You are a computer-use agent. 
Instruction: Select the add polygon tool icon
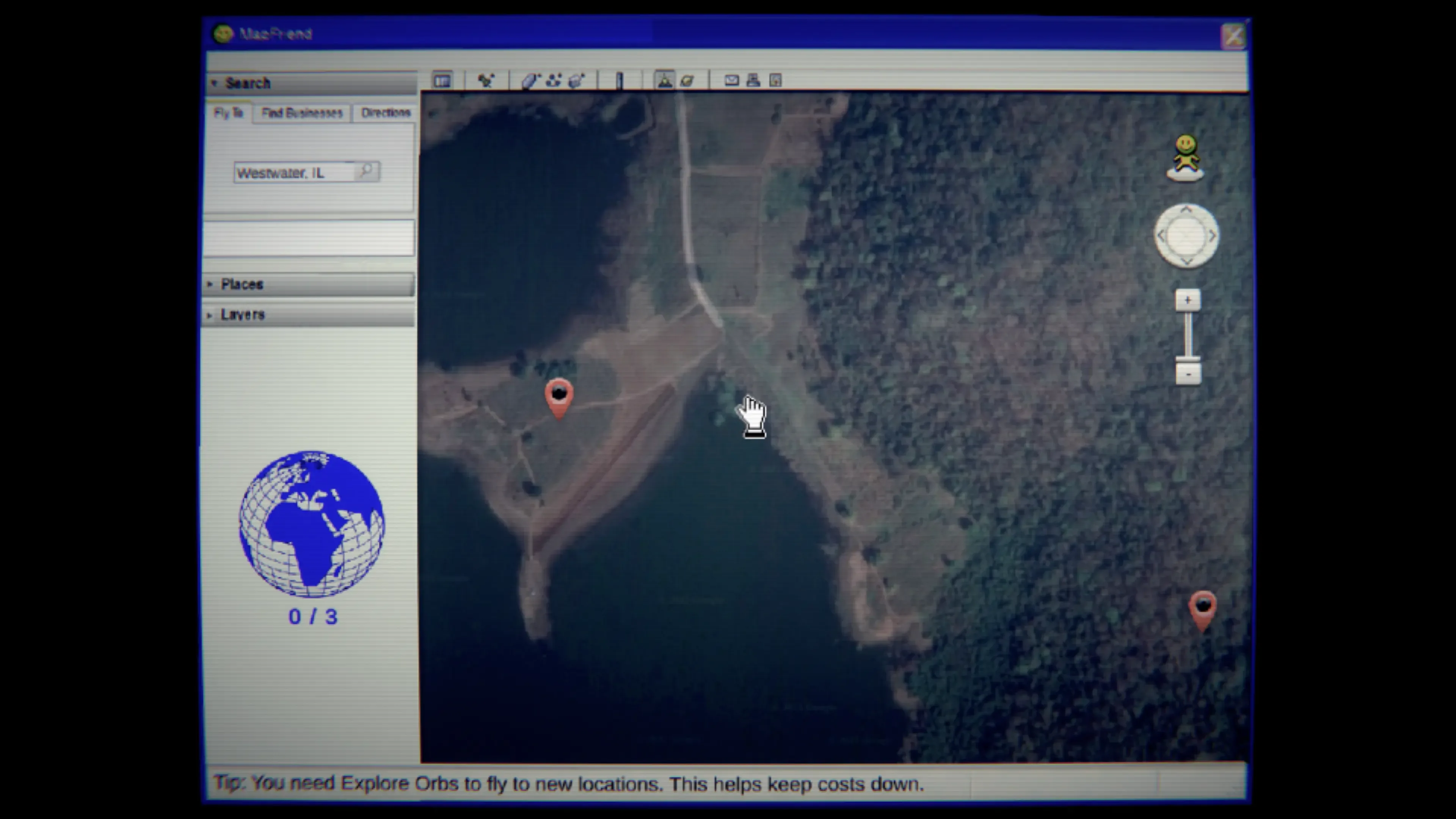click(530, 81)
